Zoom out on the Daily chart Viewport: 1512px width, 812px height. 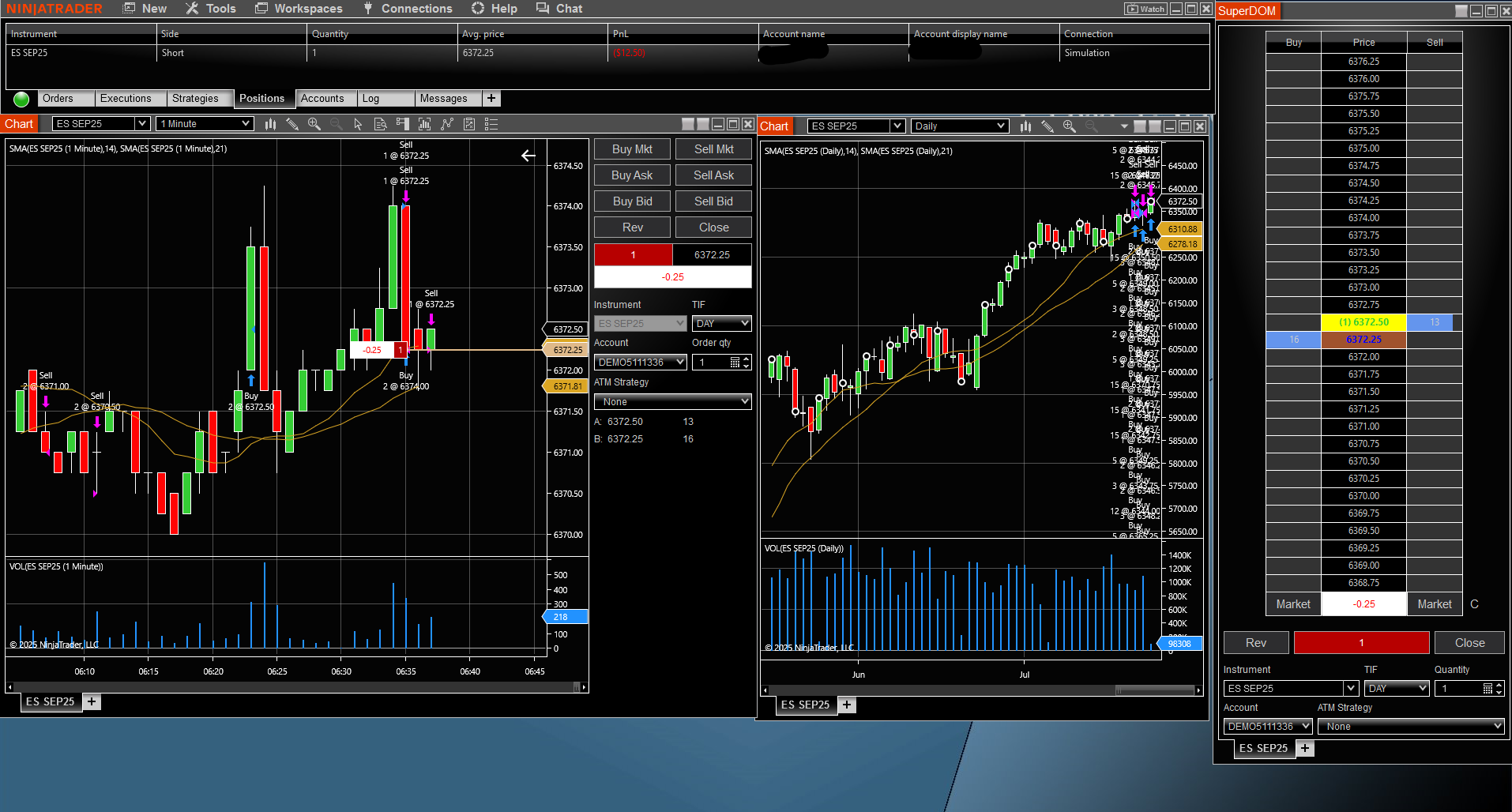1092,126
